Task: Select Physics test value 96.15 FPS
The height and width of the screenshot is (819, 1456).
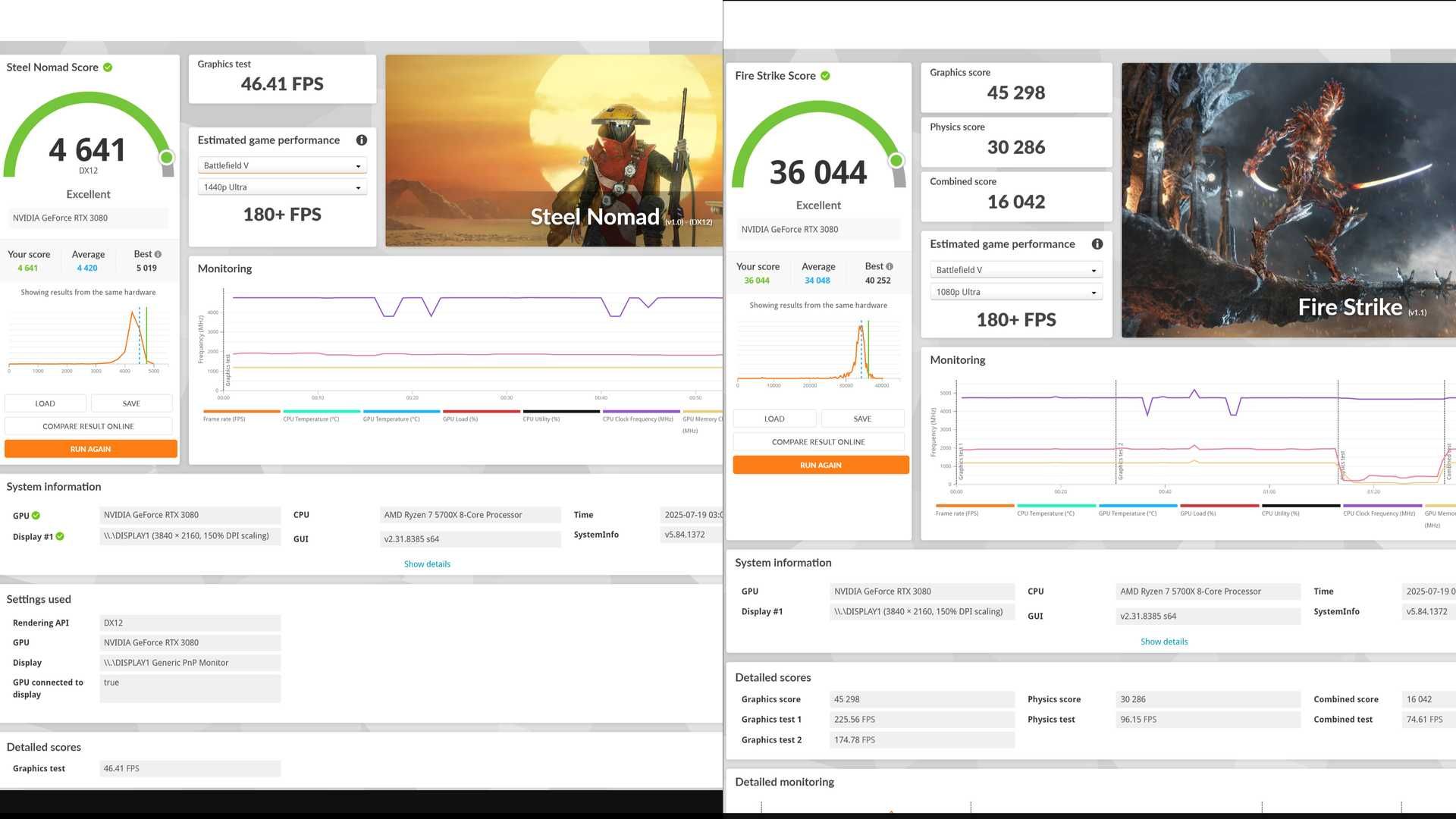Action: [x=1208, y=720]
